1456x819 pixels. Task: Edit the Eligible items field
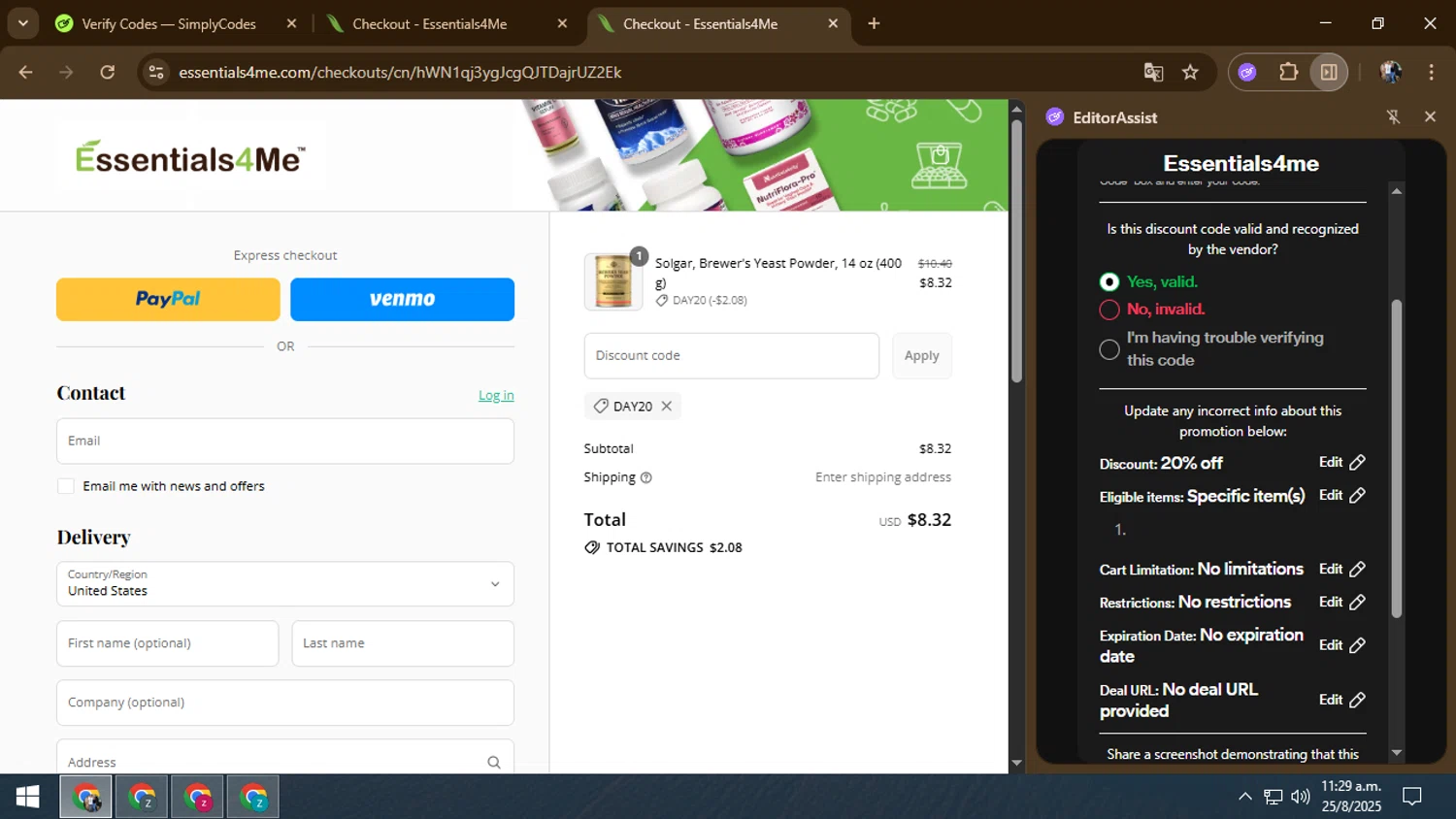tap(1342, 496)
